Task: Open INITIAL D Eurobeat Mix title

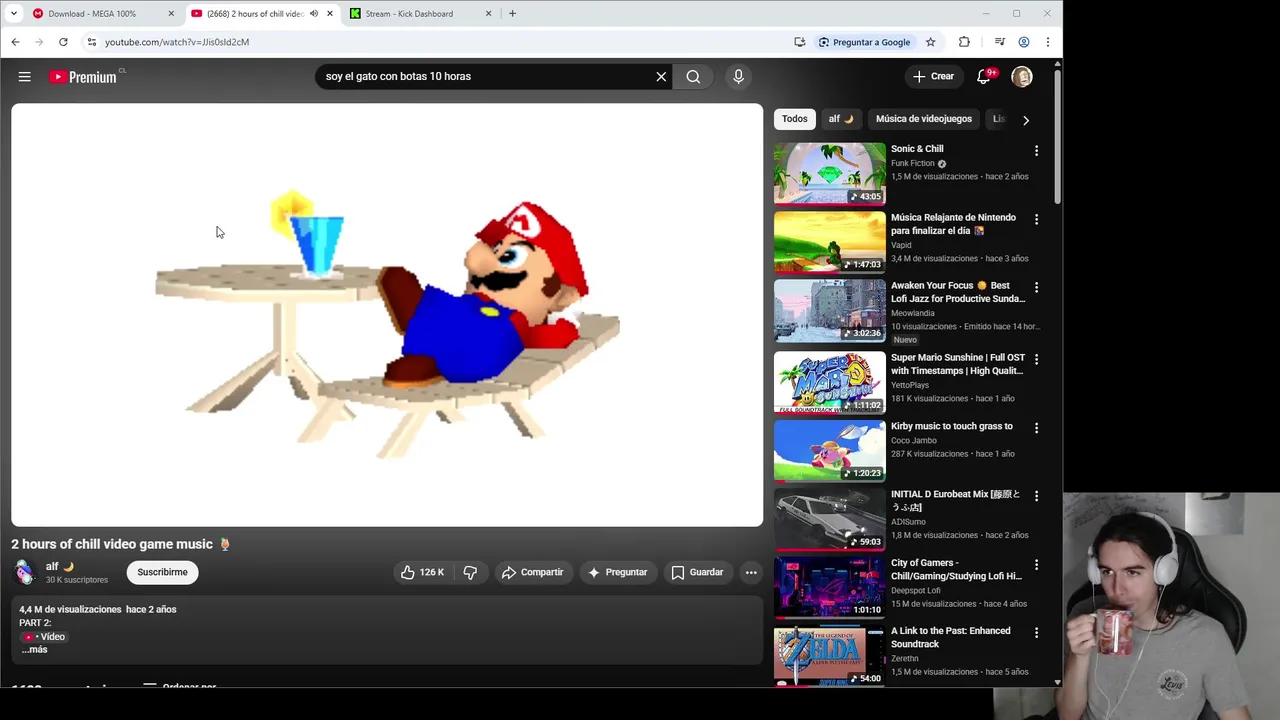Action: [956, 501]
